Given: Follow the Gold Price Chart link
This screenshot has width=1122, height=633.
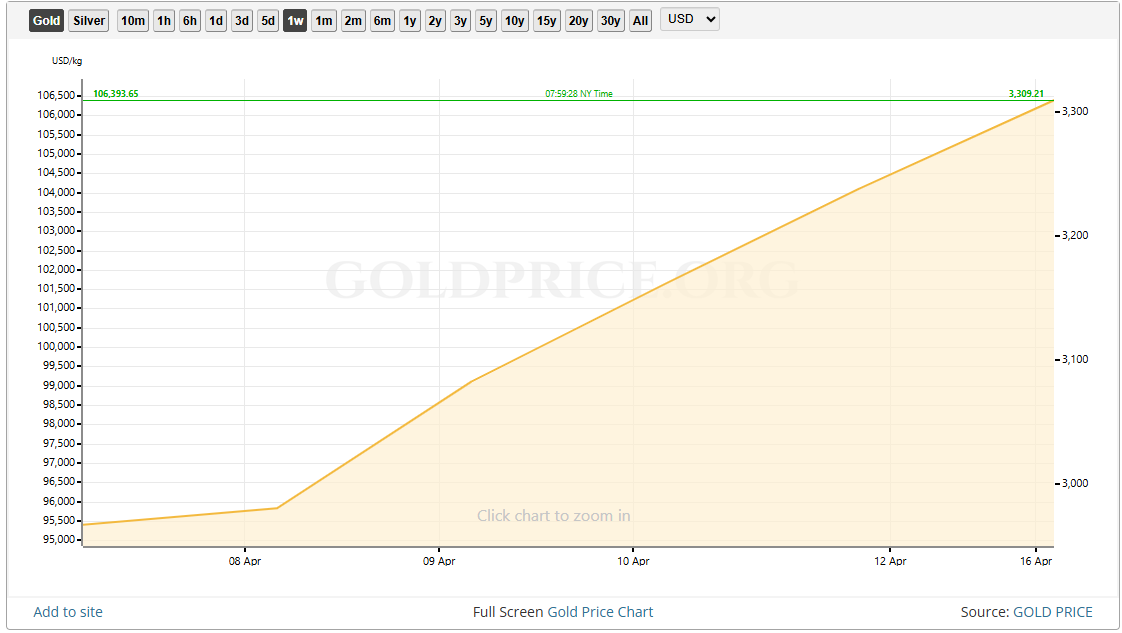Looking at the screenshot, I should pos(599,611).
